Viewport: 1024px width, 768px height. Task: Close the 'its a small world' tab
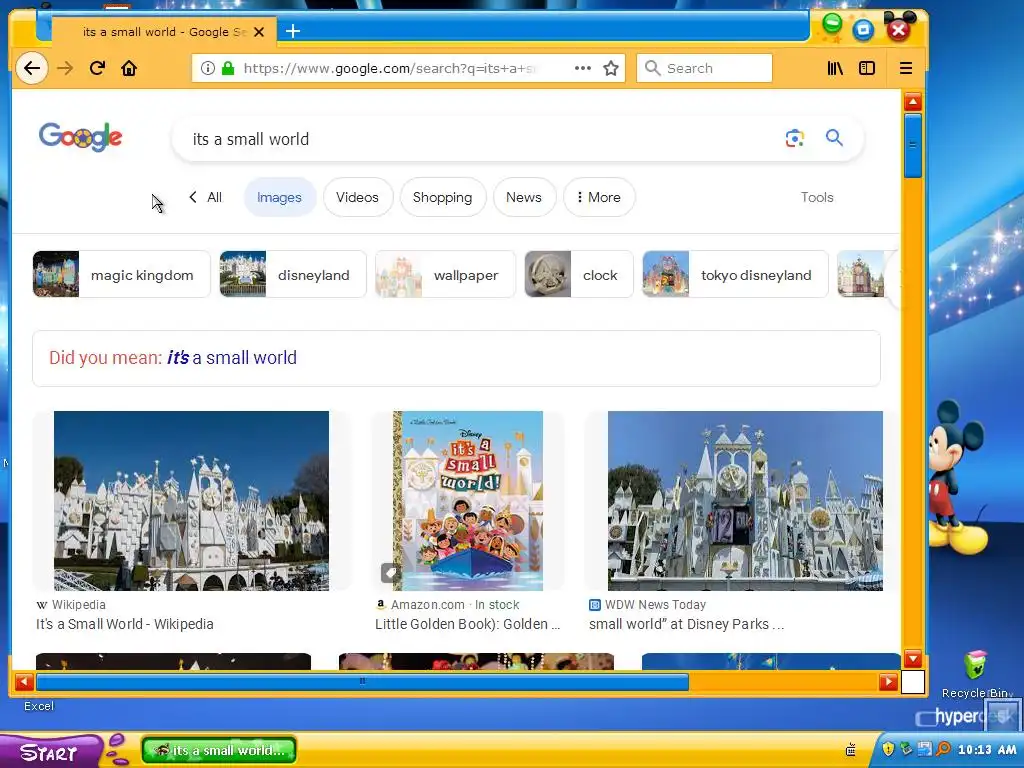[x=259, y=31]
